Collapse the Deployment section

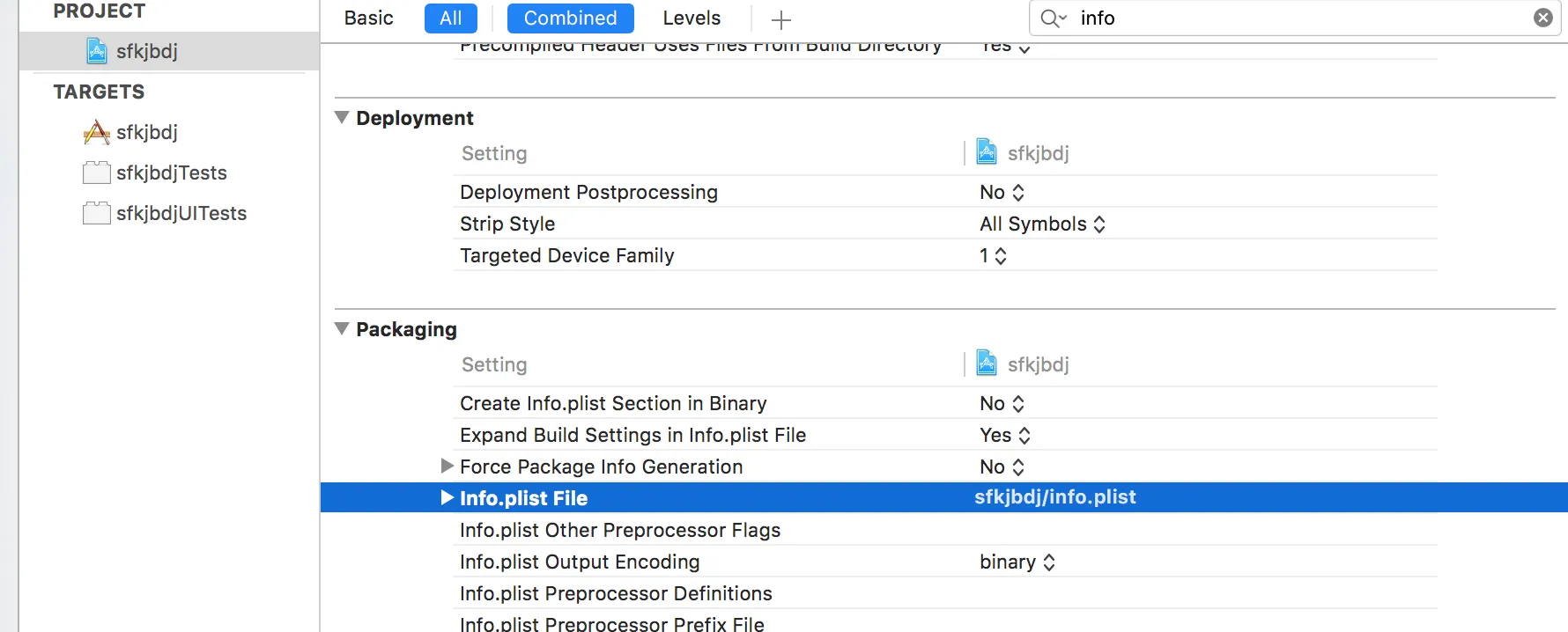point(342,117)
